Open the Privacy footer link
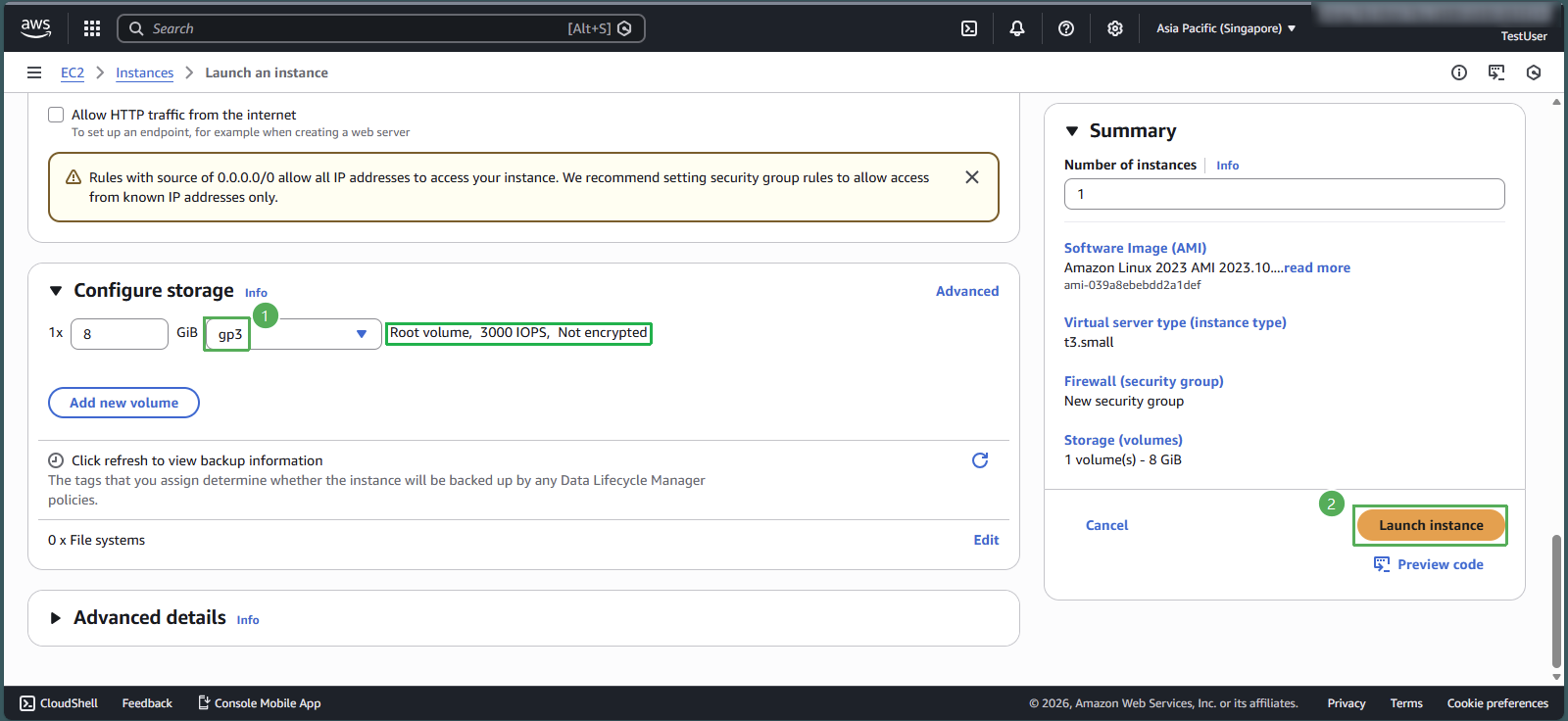 pyautogui.click(x=1347, y=703)
